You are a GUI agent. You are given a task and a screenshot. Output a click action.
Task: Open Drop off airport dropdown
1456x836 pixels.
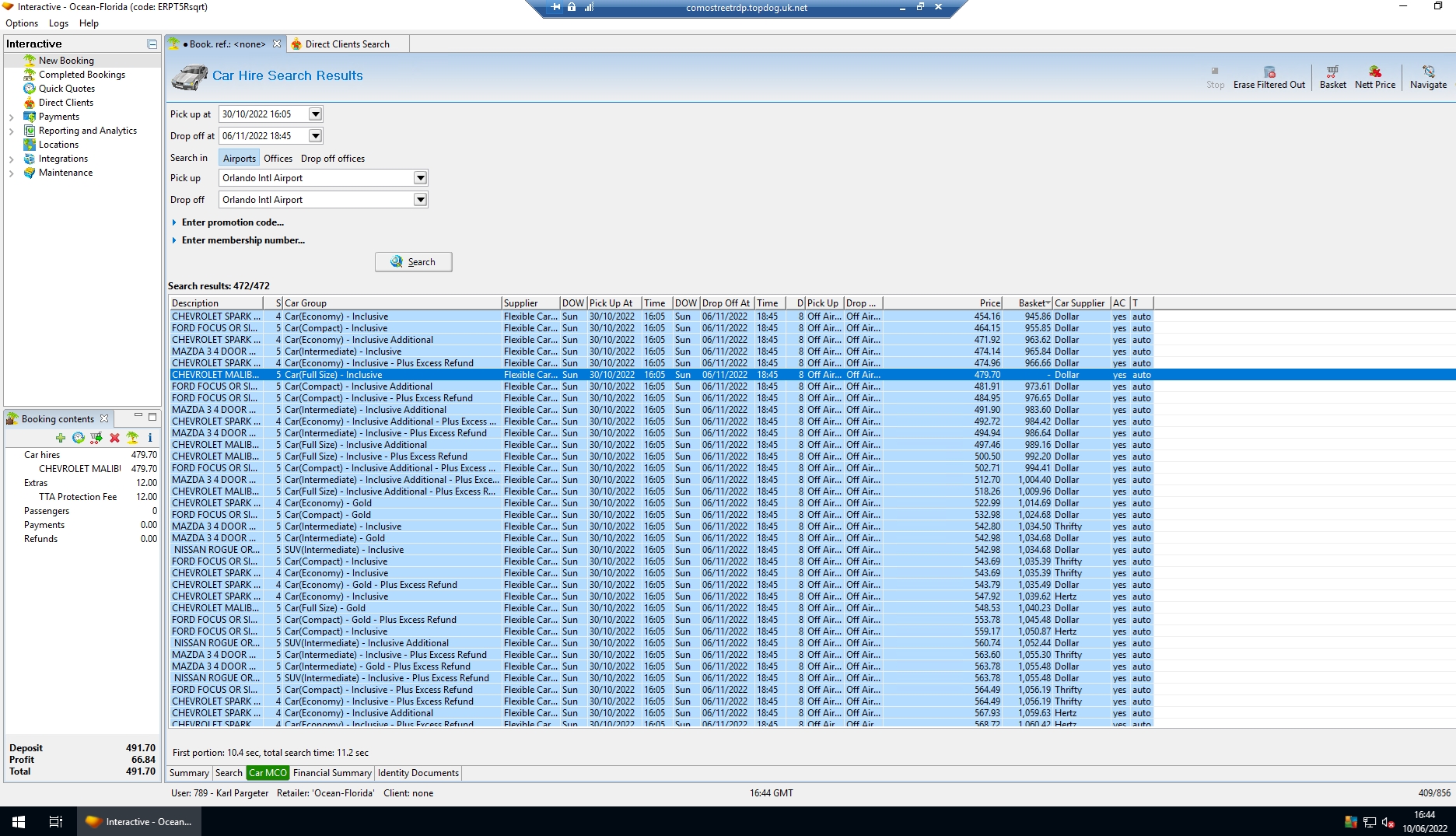[420, 200]
